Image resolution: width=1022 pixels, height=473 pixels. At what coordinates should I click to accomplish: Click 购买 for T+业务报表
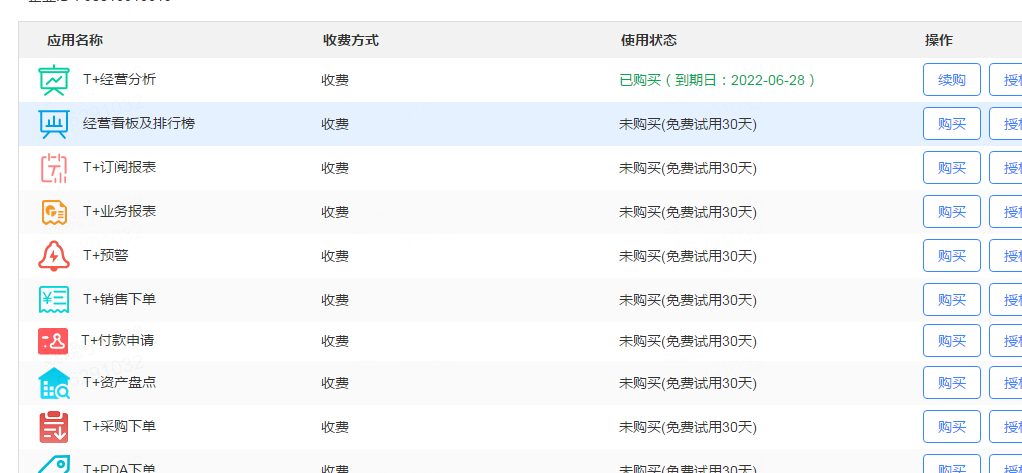[x=952, y=212]
